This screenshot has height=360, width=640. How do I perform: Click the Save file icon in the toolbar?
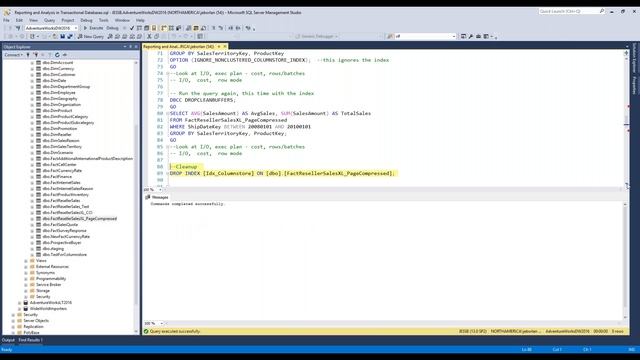coord(62,36)
